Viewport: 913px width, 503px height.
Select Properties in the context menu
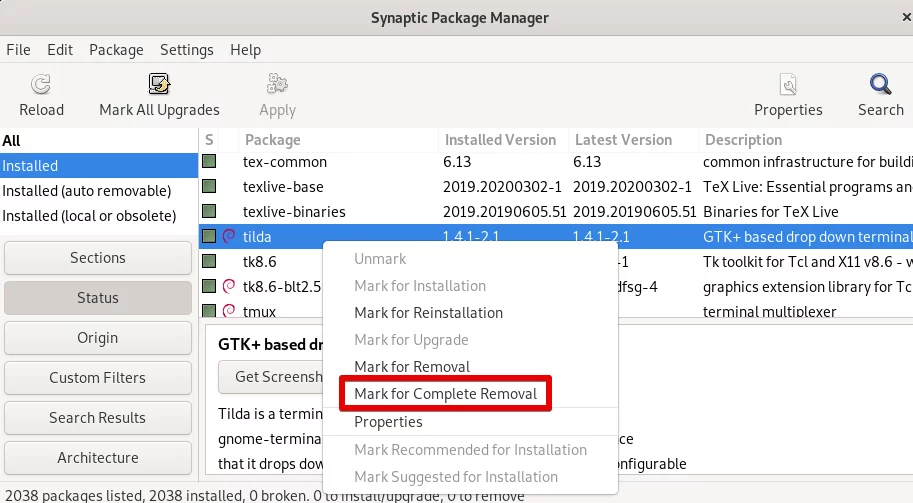tap(388, 422)
